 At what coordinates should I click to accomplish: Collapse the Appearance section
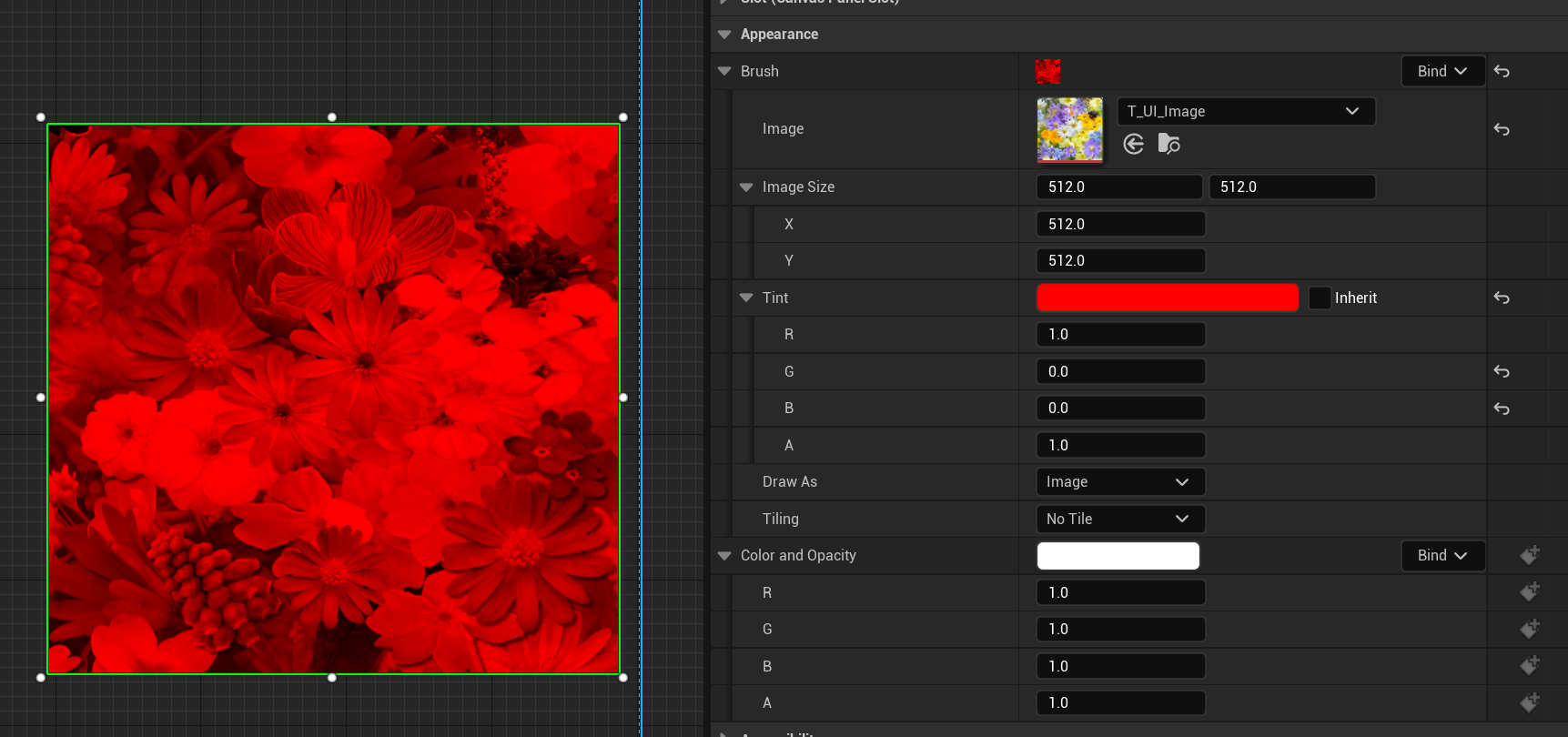click(724, 35)
